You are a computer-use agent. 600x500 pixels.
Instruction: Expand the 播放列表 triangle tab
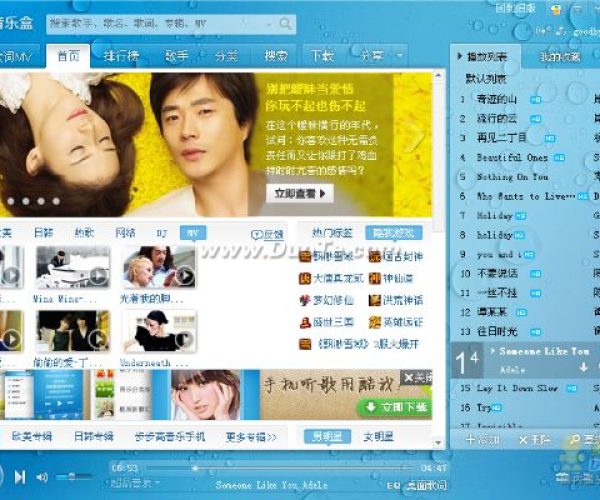click(460, 57)
